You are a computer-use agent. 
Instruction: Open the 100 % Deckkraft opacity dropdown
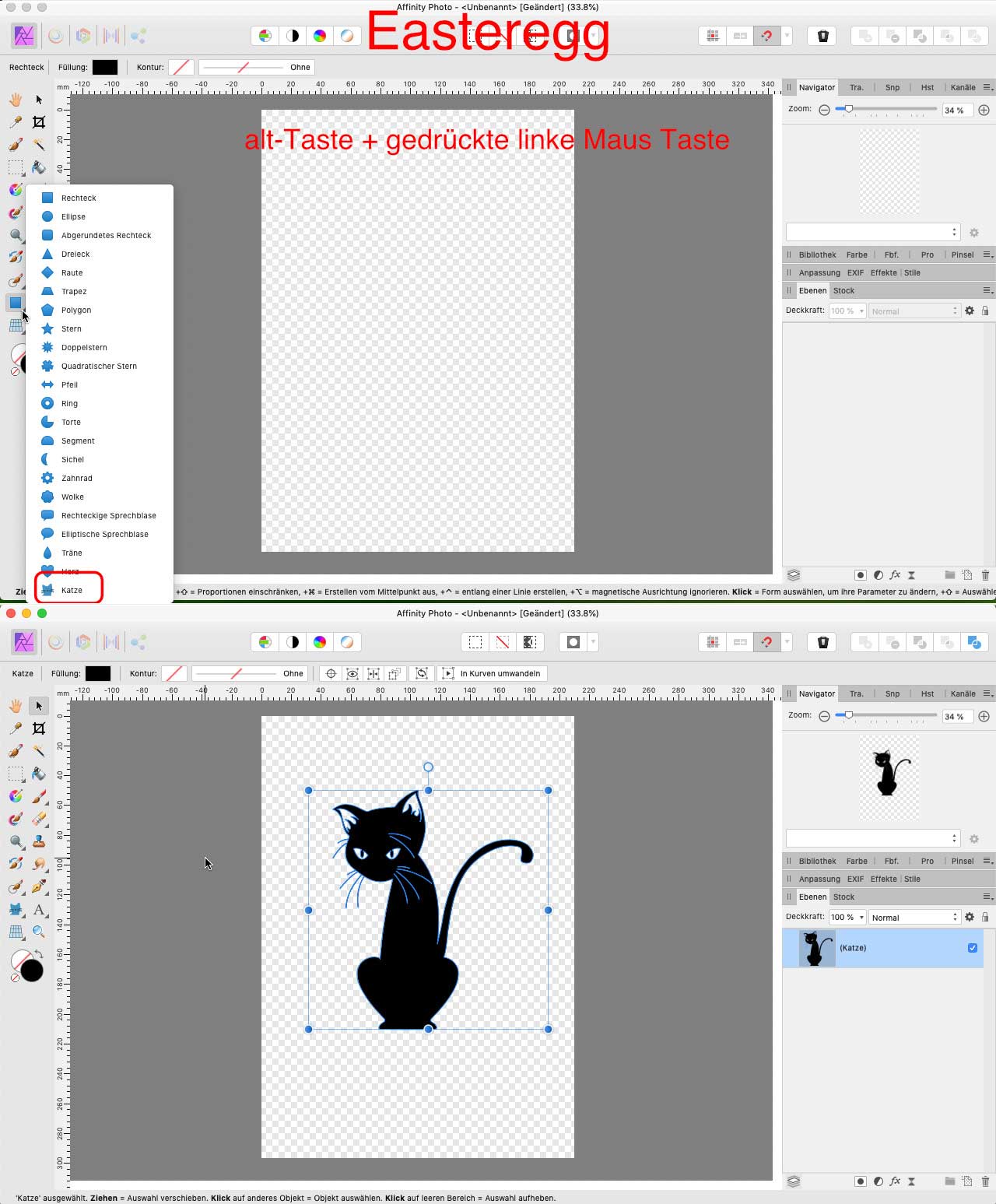coord(847,918)
